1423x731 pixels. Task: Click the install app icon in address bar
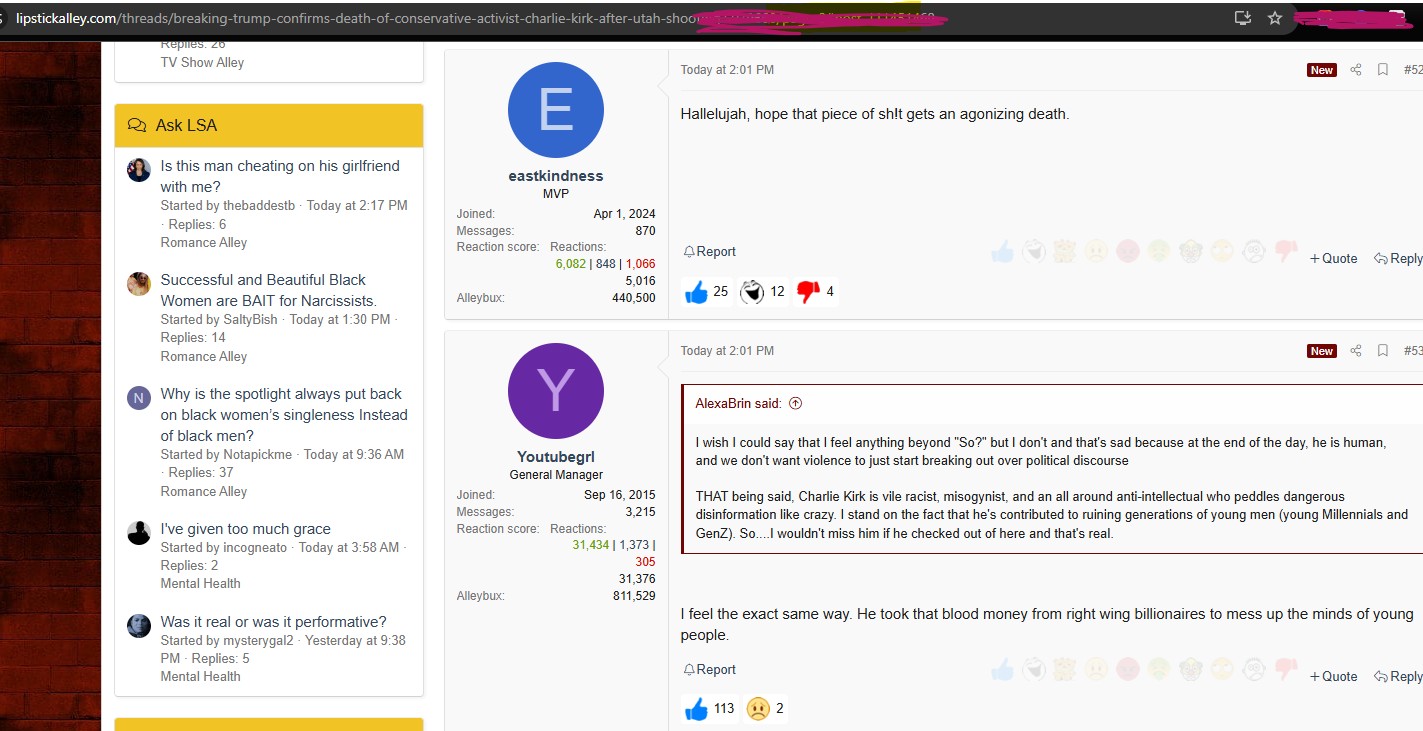[1243, 18]
